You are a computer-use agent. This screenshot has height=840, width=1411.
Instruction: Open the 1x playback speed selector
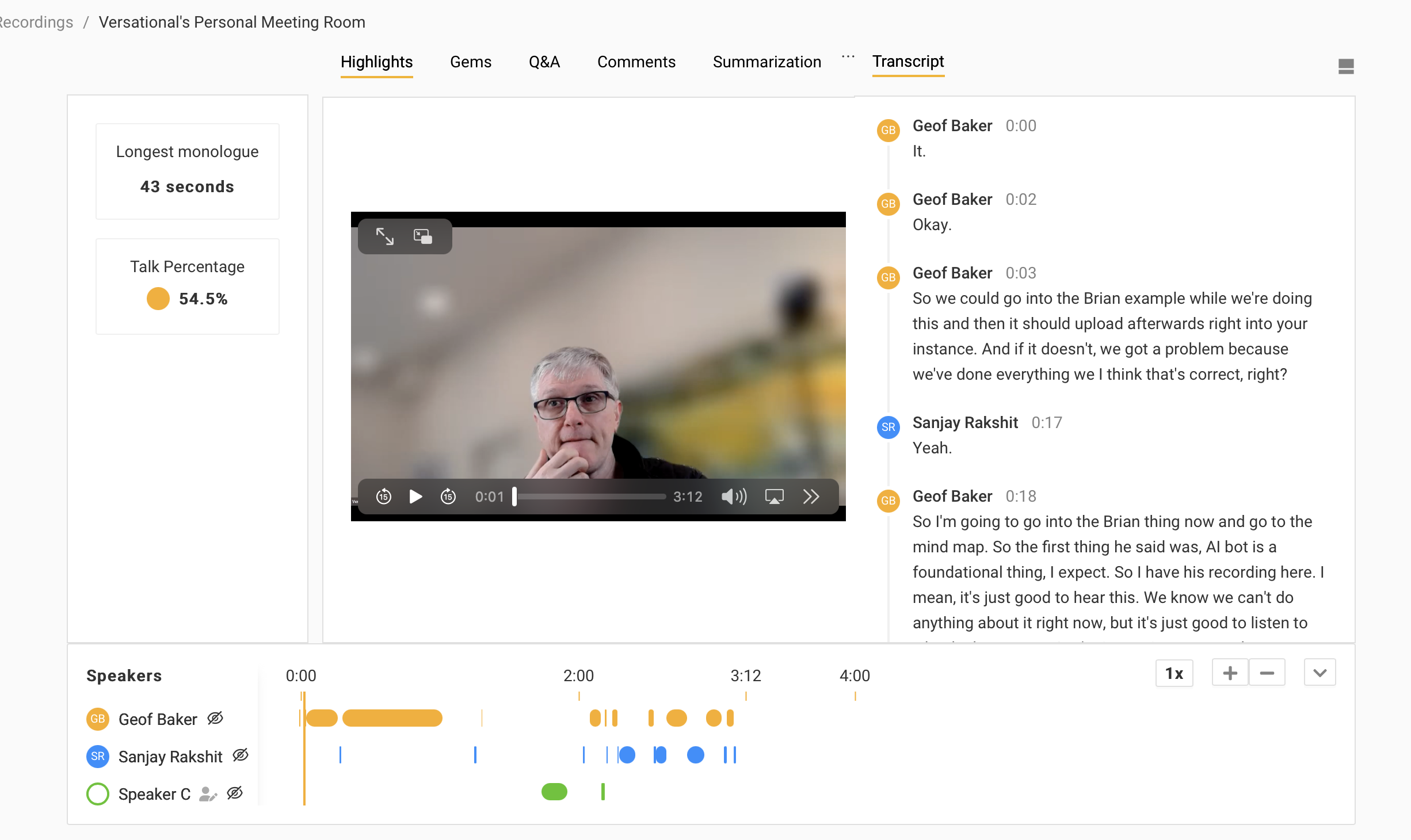click(1174, 673)
